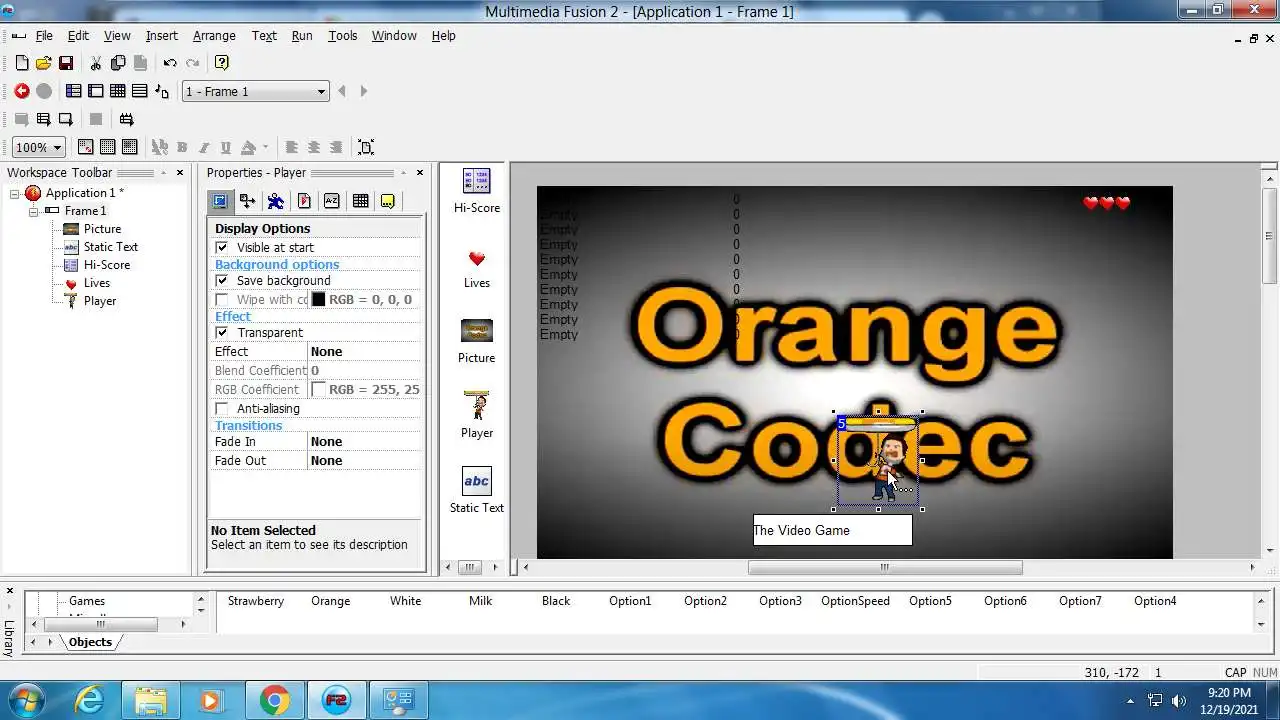Image resolution: width=1280 pixels, height=720 pixels.
Task: Open the Storyboard Editor toolbar icon
Action: pos(74,91)
